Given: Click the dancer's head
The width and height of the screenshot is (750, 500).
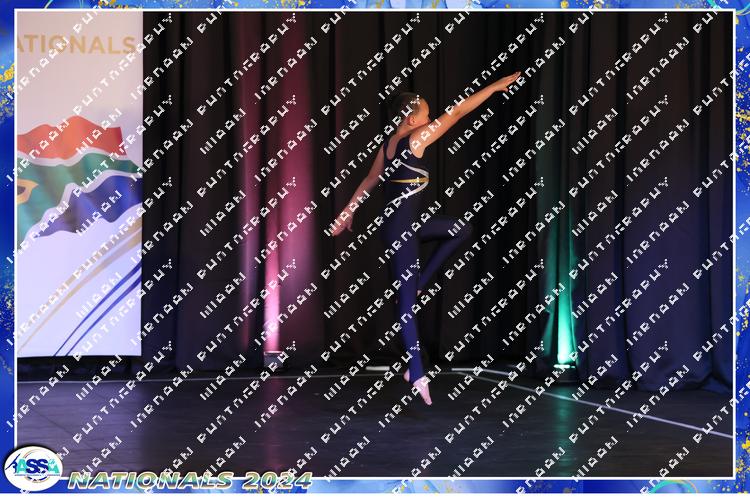Looking at the screenshot, I should click(405, 106).
